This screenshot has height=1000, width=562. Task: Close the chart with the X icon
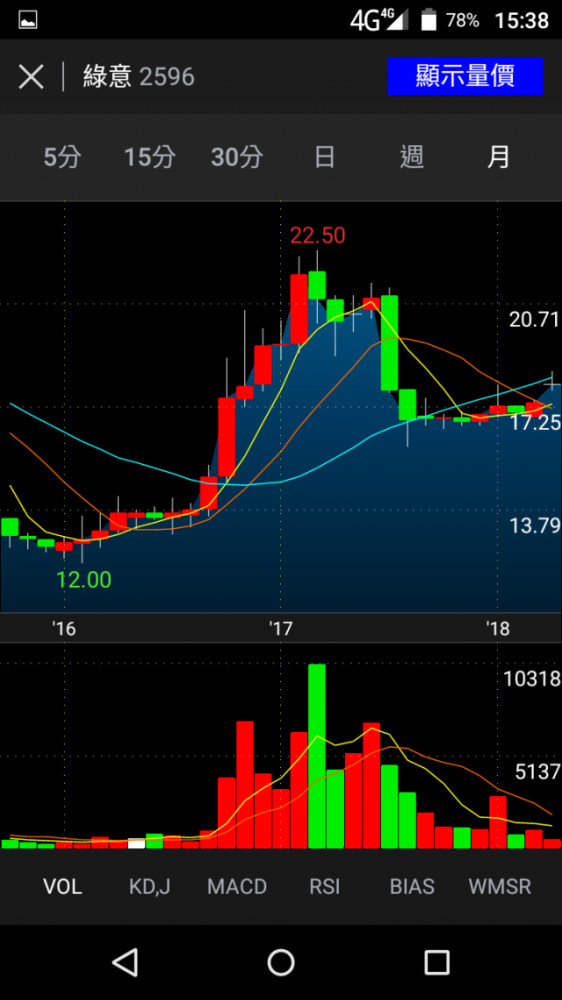pos(31,77)
